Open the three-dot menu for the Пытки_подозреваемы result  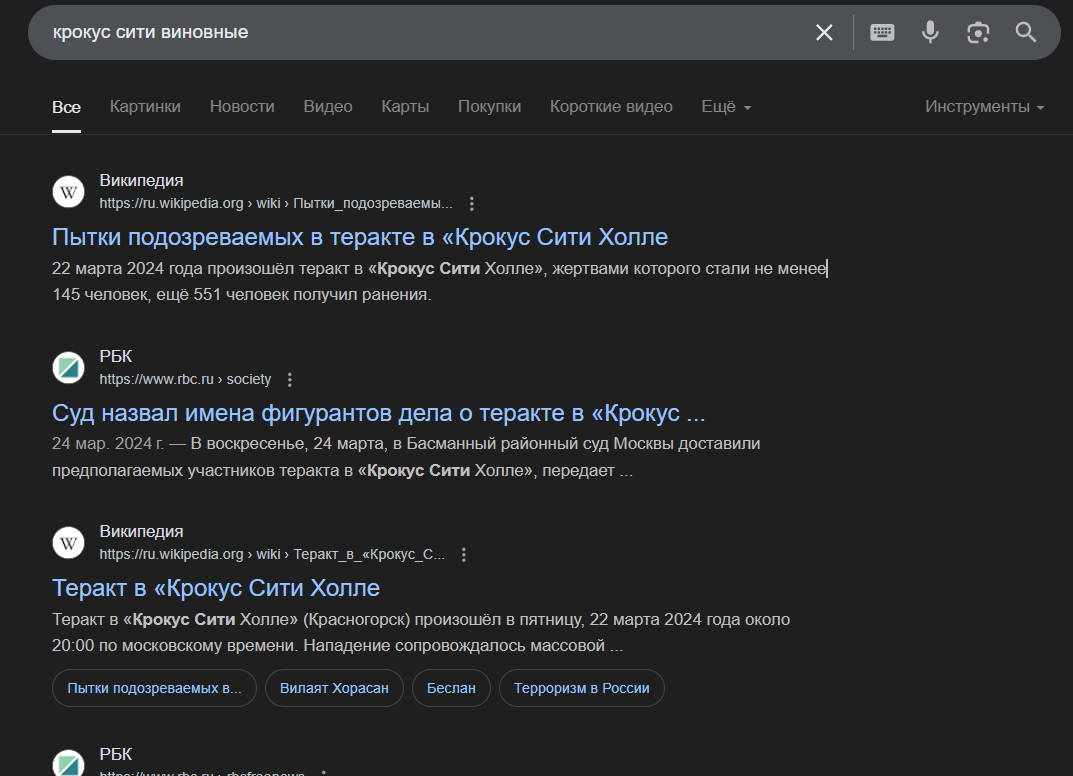tap(471, 203)
